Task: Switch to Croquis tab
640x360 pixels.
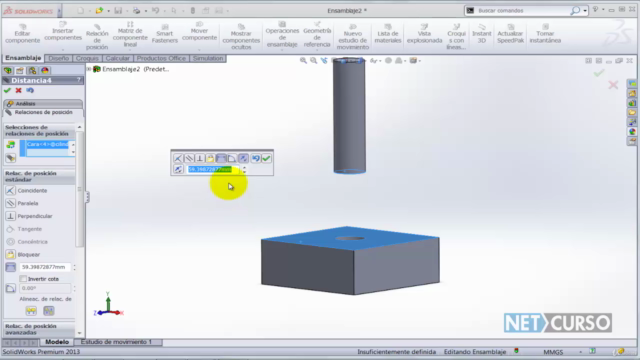Action: tap(87, 58)
